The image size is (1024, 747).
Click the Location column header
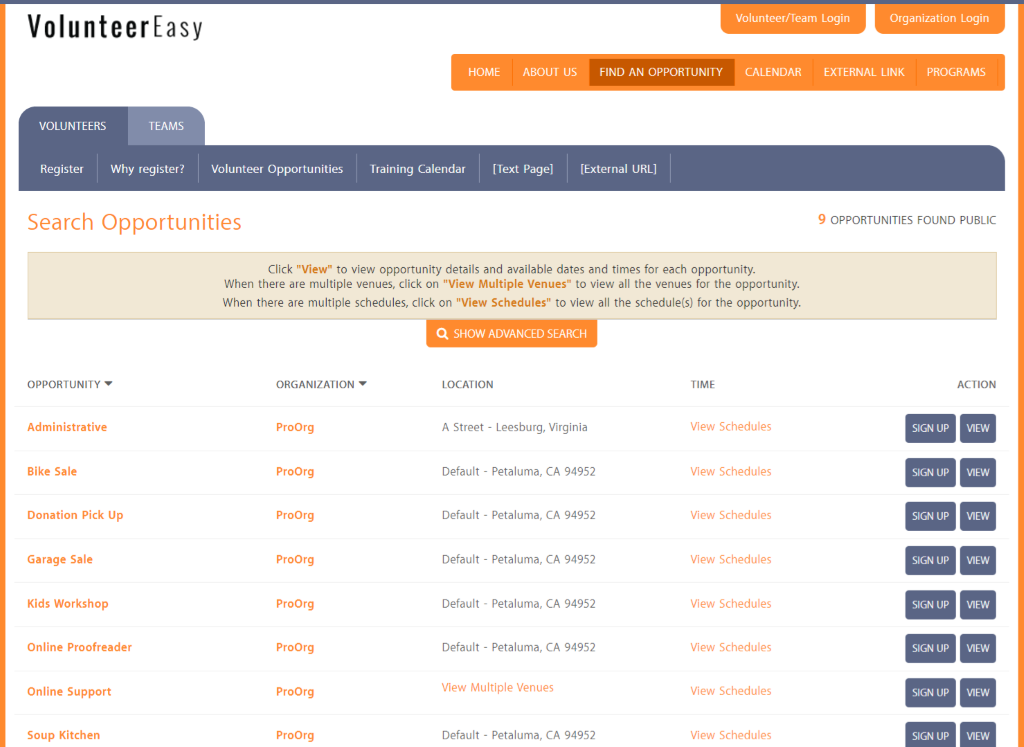coord(468,385)
